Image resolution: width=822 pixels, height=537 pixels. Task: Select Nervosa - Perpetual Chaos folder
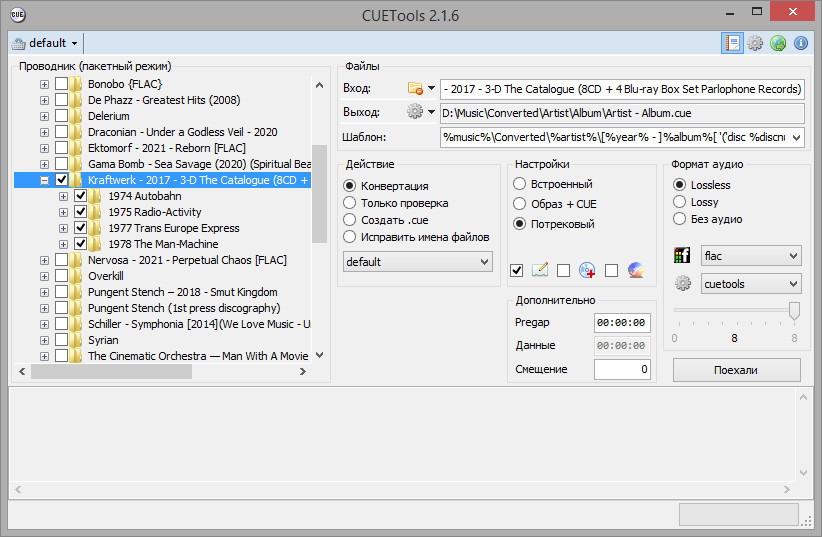[x=187, y=260]
